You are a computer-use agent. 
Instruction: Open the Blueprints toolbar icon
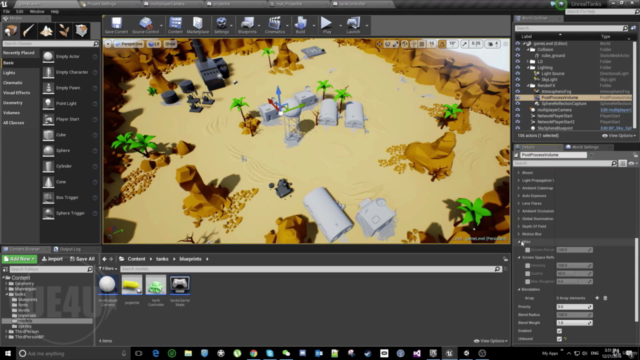pos(247,23)
